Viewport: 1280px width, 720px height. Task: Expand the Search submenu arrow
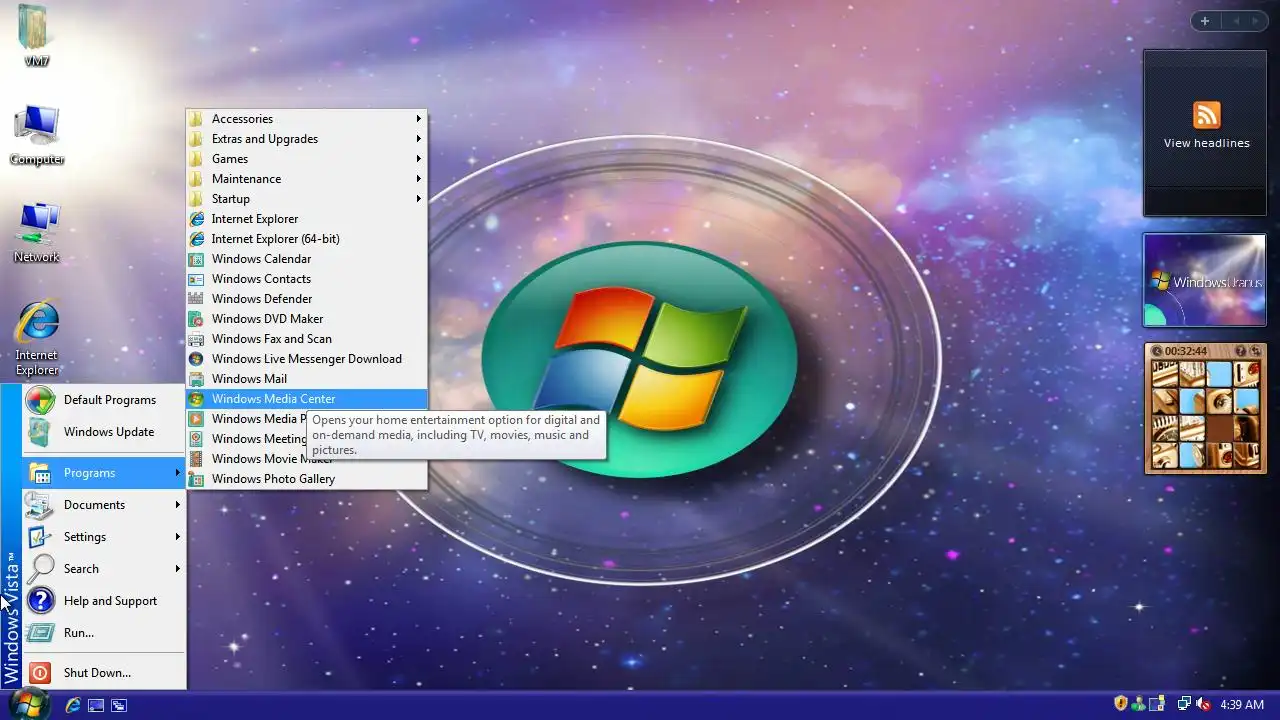click(178, 569)
